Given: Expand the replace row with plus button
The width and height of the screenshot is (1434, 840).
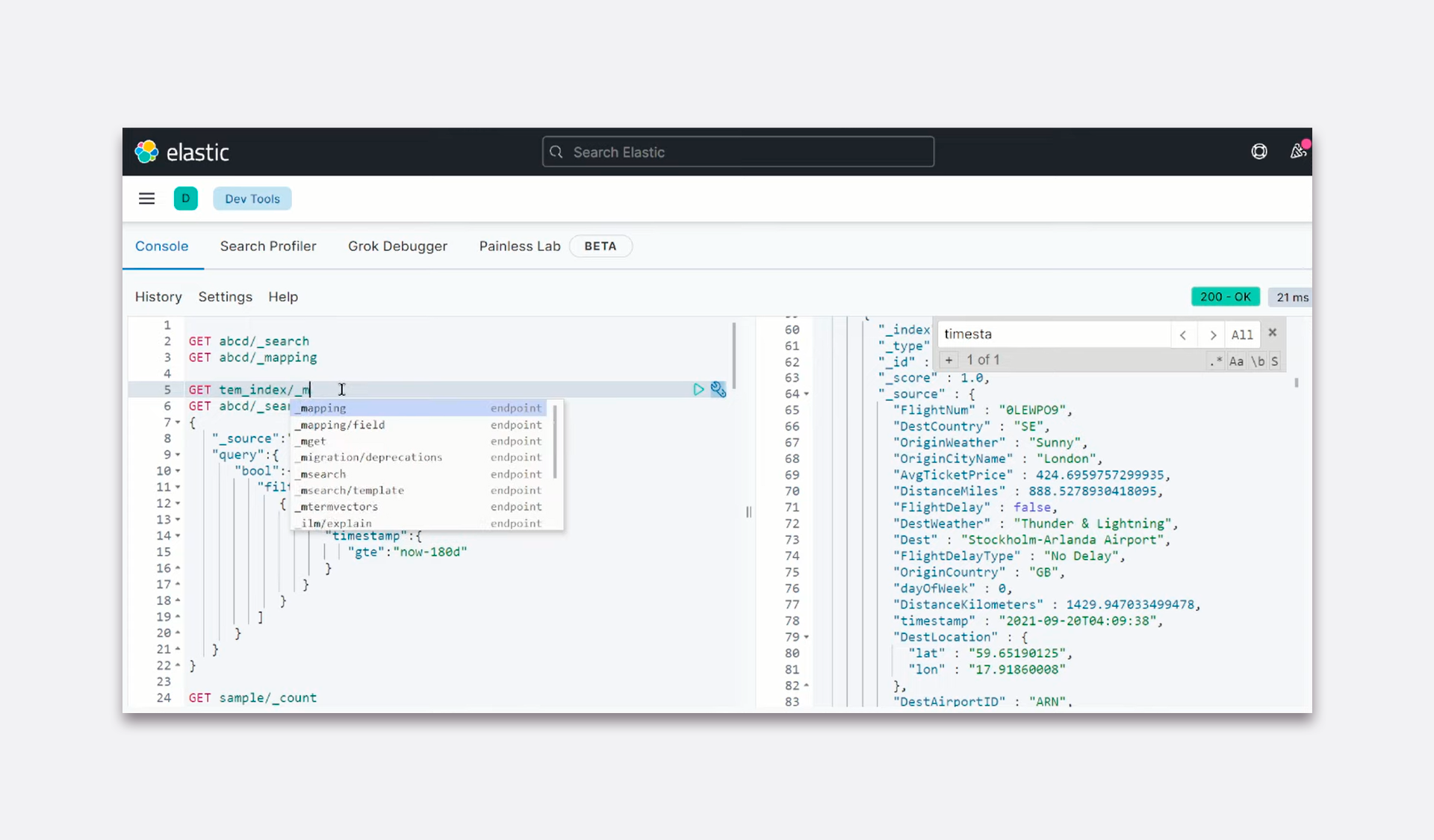Looking at the screenshot, I should (x=949, y=360).
